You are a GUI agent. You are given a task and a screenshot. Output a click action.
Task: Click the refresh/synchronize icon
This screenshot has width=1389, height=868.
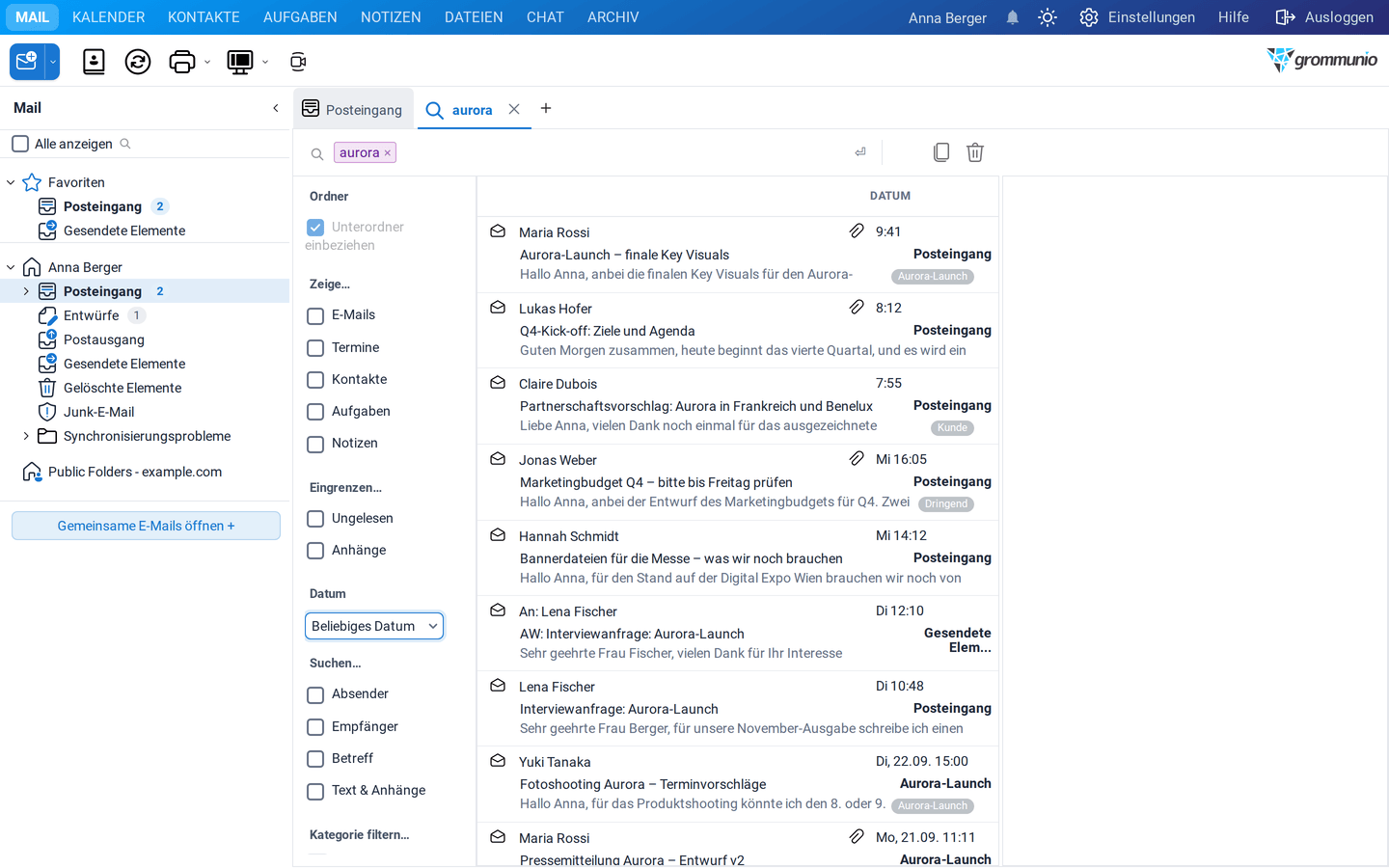tap(138, 62)
